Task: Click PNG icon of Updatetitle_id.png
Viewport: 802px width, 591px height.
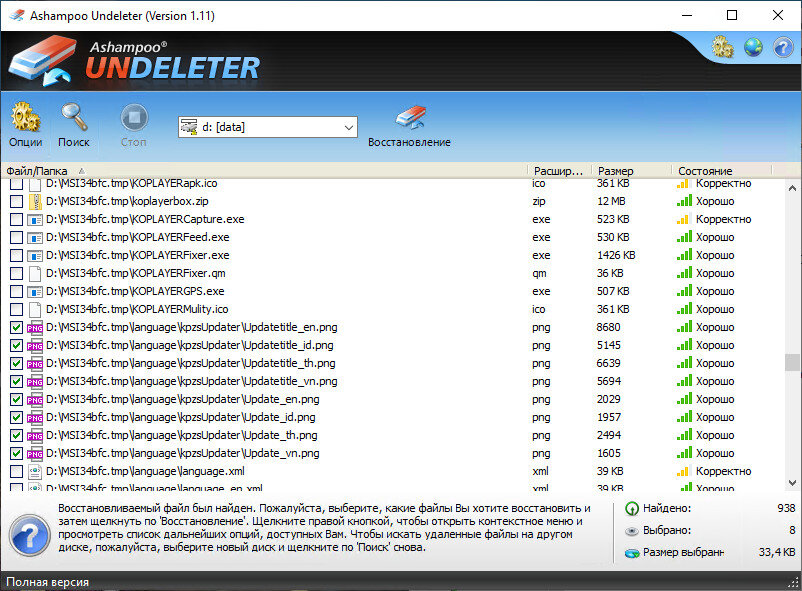Action: click(x=35, y=346)
